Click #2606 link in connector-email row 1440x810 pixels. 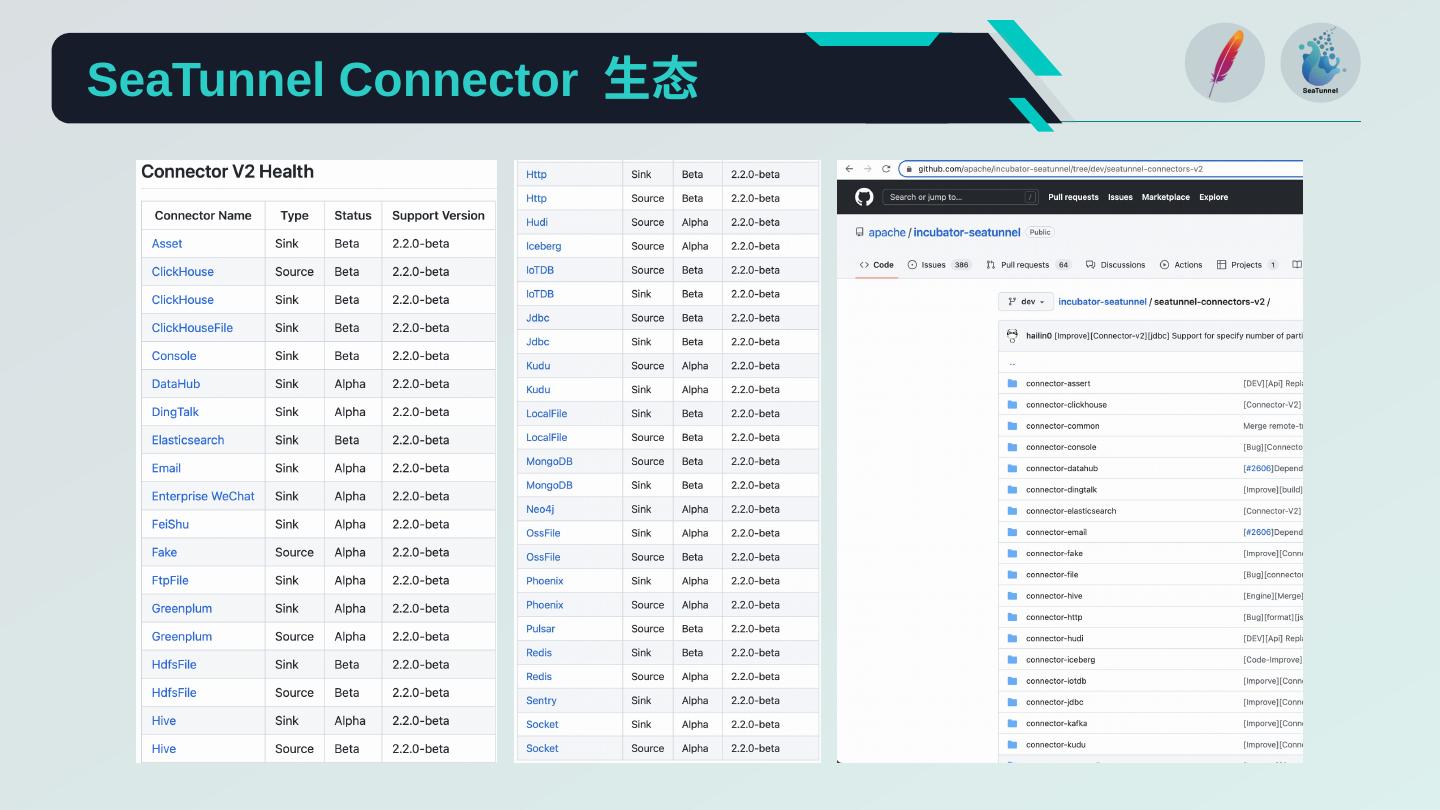1258,532
